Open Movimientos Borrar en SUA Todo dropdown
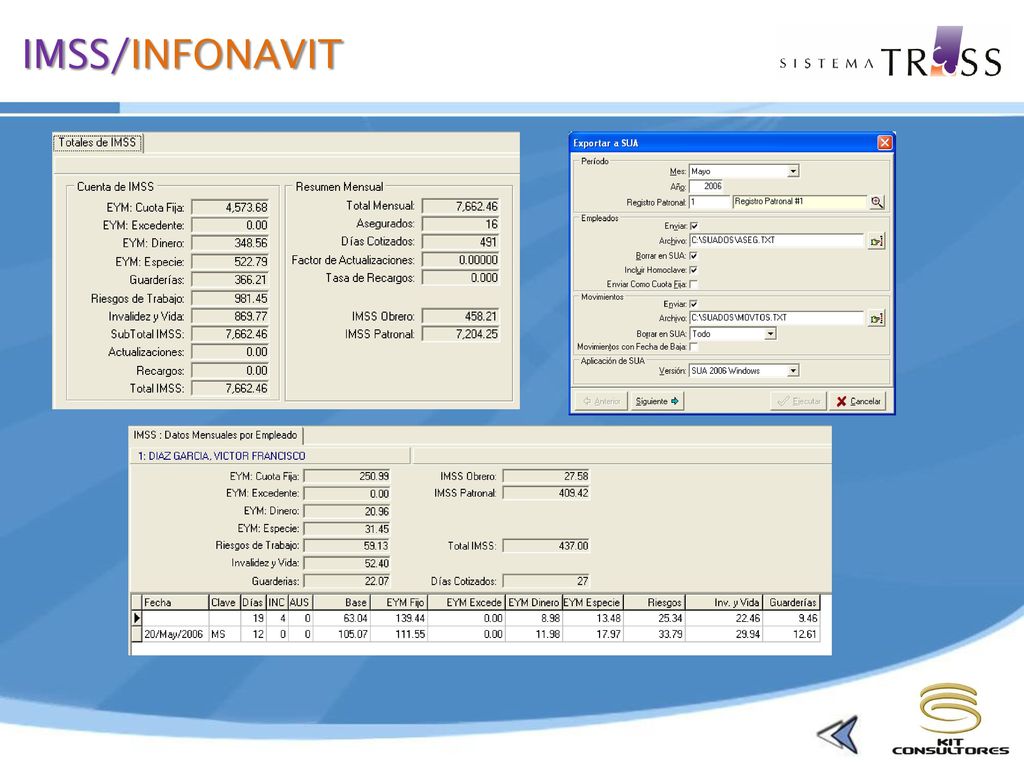 (x=771, y=334)
